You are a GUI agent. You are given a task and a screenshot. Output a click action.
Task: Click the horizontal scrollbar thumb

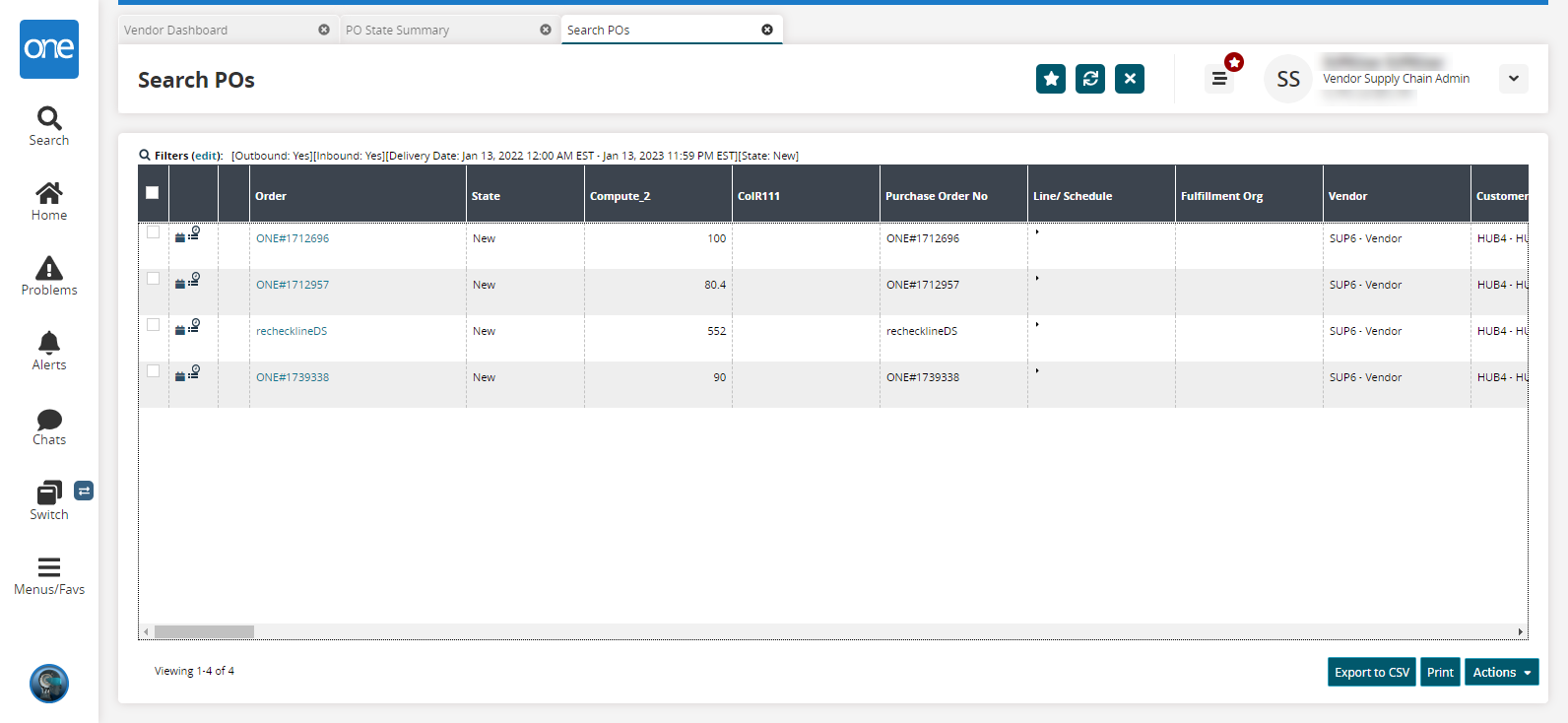(x=204, y=631)
